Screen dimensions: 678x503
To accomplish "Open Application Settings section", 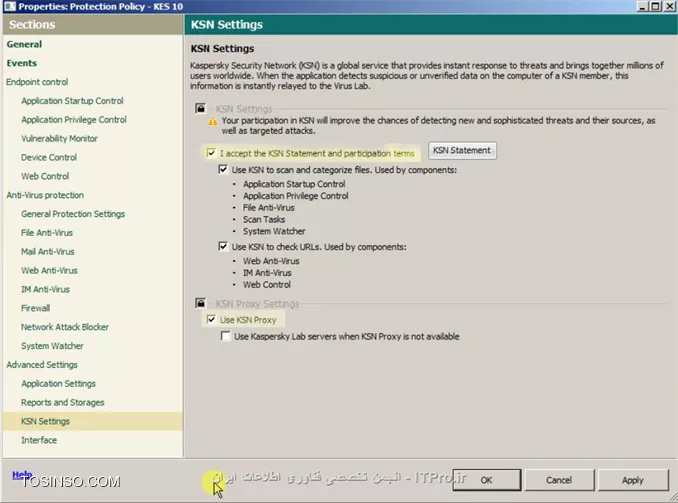I will (58, 384).
